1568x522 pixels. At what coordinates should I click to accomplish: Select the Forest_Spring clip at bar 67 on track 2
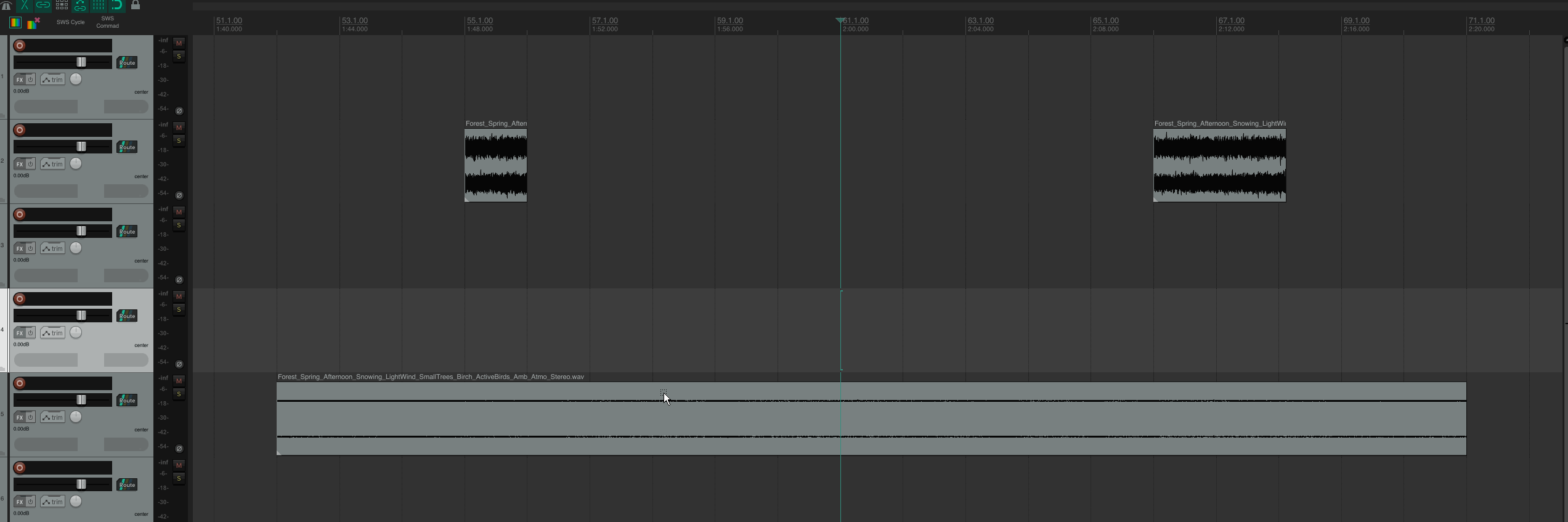point(1220,165)
